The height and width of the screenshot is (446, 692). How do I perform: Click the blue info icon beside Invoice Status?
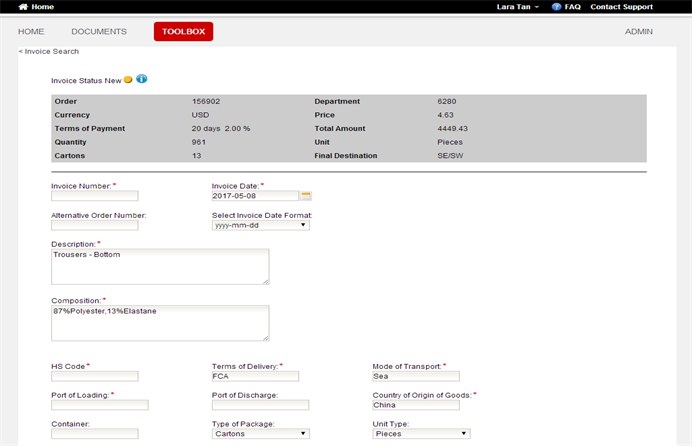(141, 79)
